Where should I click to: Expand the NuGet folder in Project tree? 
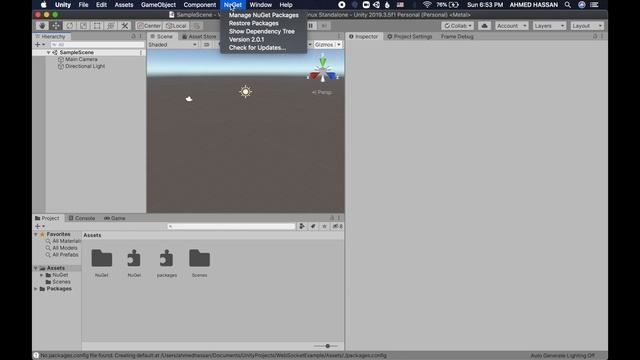pyautogui.click(x=42, y=275)
